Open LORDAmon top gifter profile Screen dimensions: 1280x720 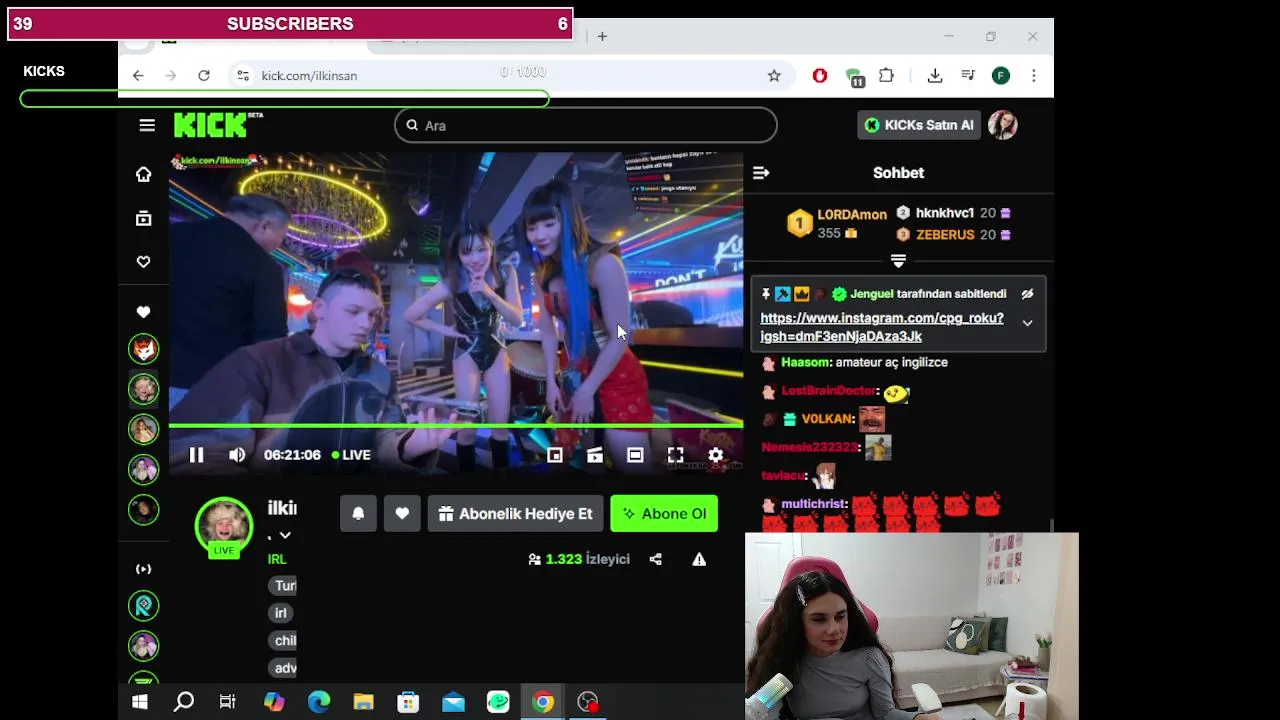pyautogui.click(x=852, y=215)
